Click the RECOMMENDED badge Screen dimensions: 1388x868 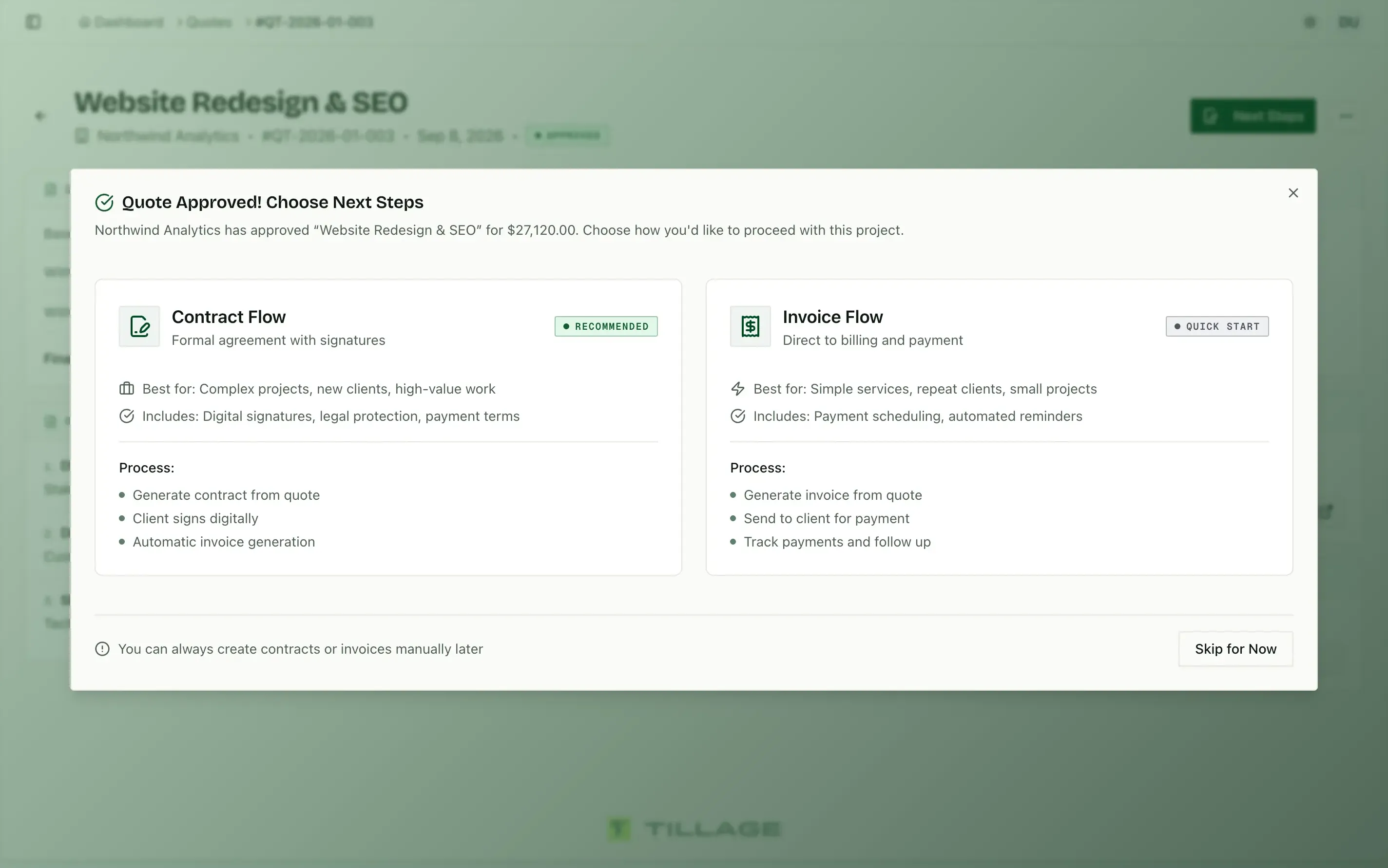click(606, 326)
